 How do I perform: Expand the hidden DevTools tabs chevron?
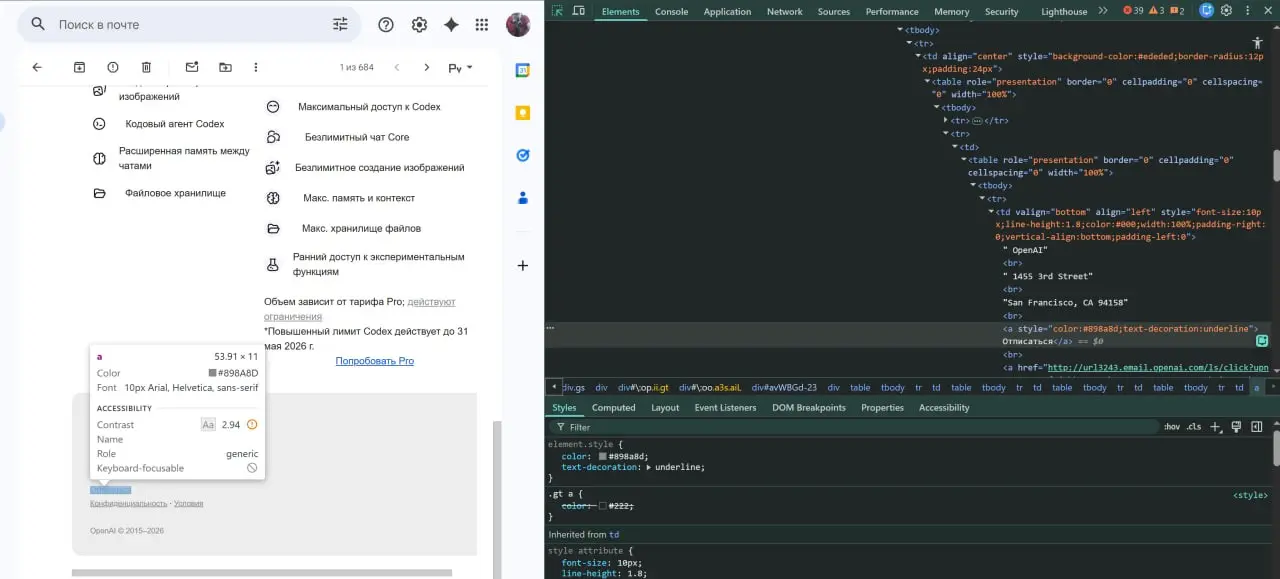(1103, 11)
